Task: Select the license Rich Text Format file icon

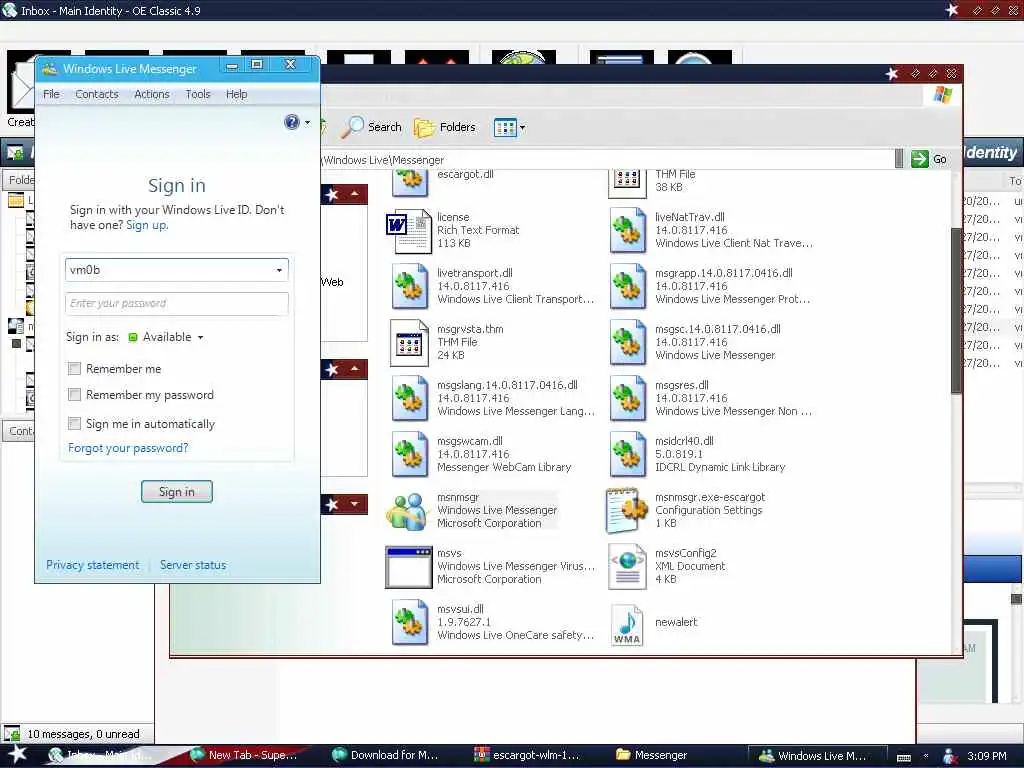Action: (409, 231)
